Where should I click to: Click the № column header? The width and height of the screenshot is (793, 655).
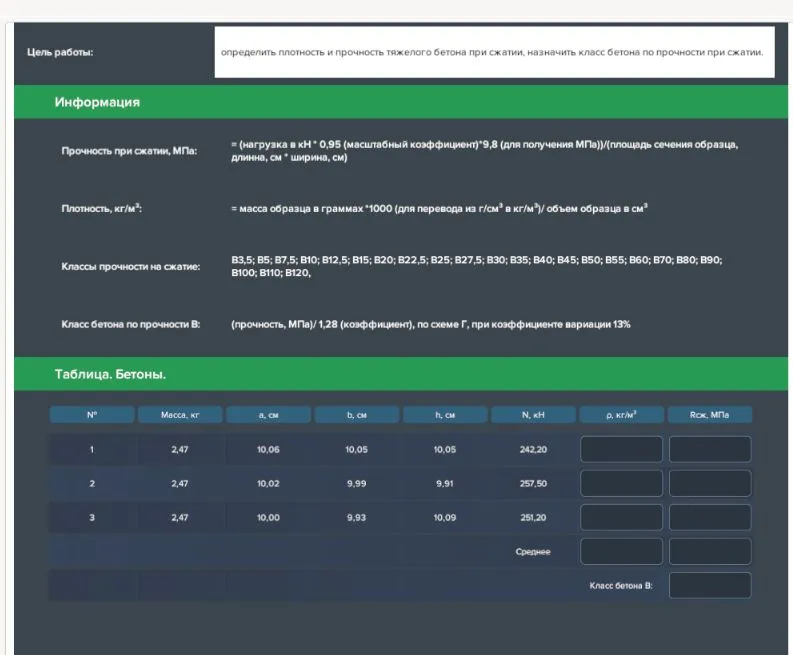[92, 414]
